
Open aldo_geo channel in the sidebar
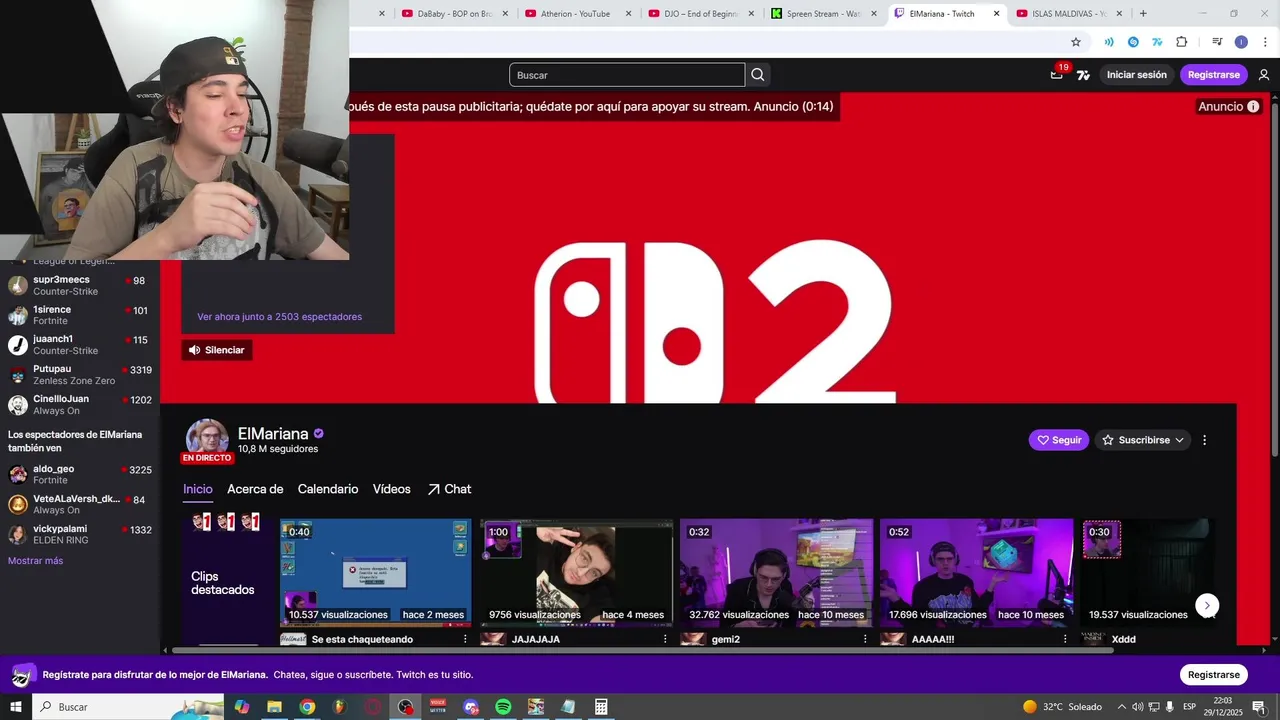[80, 474]
